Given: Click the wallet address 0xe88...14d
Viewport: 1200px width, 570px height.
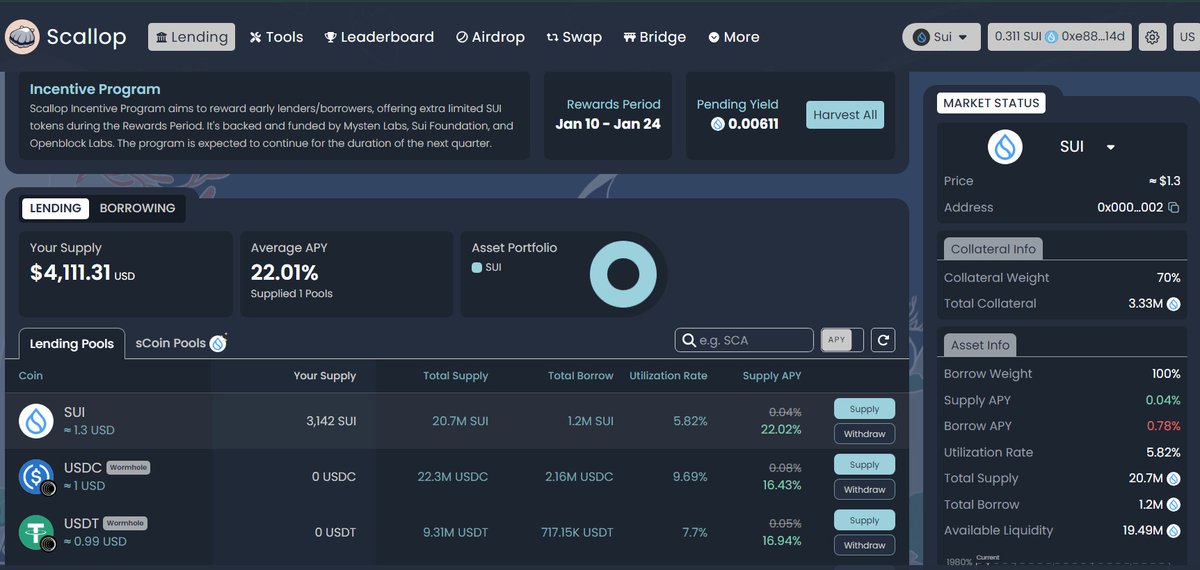Looking at the screenshot, I should pyautogui.click(x=1093, y=37).
